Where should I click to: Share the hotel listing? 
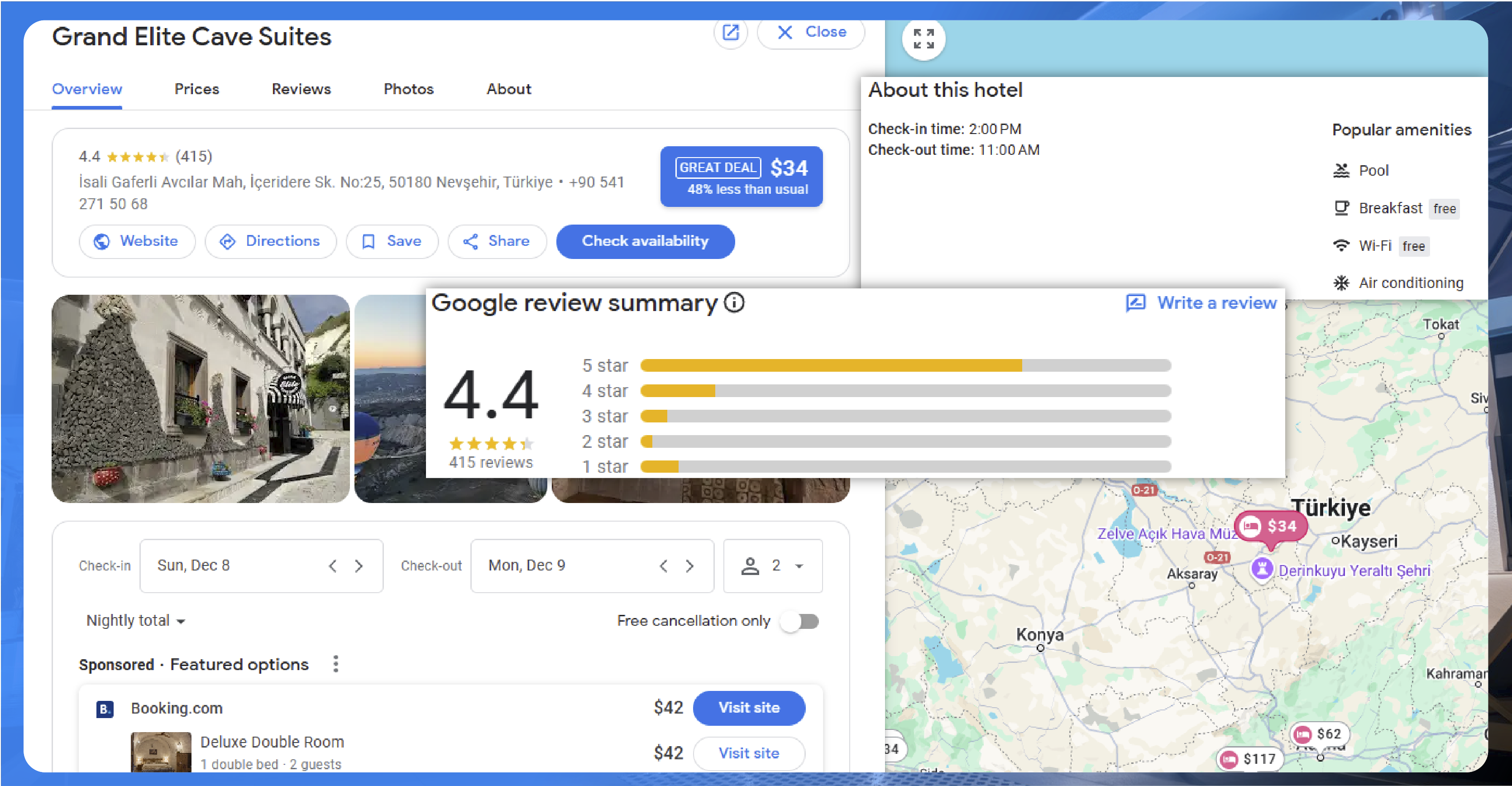pos(497,241)
